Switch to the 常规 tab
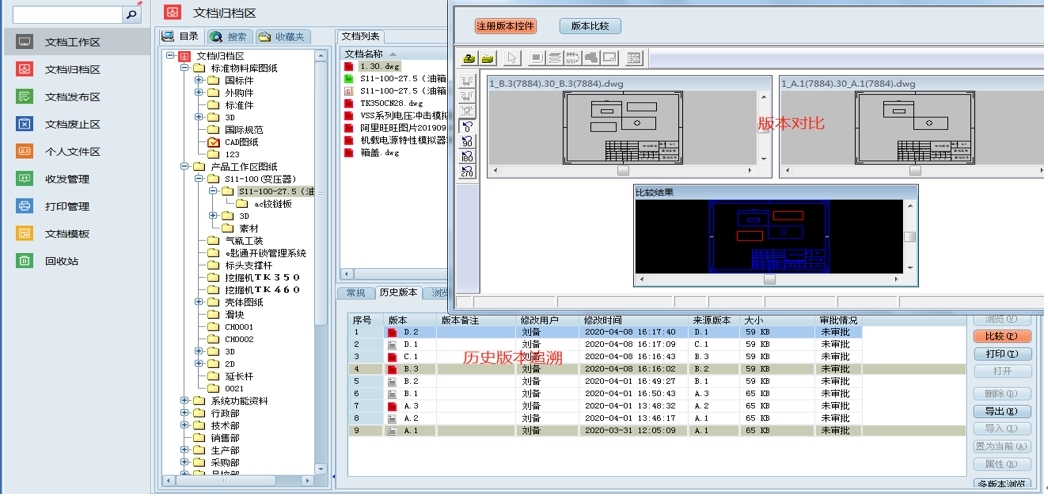 coord(354,293)
